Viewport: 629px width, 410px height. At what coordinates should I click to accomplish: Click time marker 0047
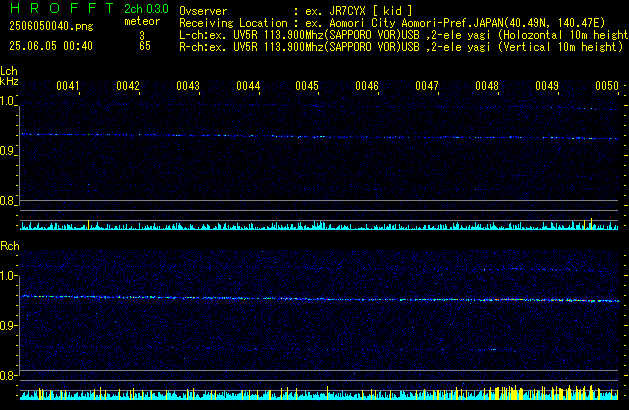(x=427, y=86)
